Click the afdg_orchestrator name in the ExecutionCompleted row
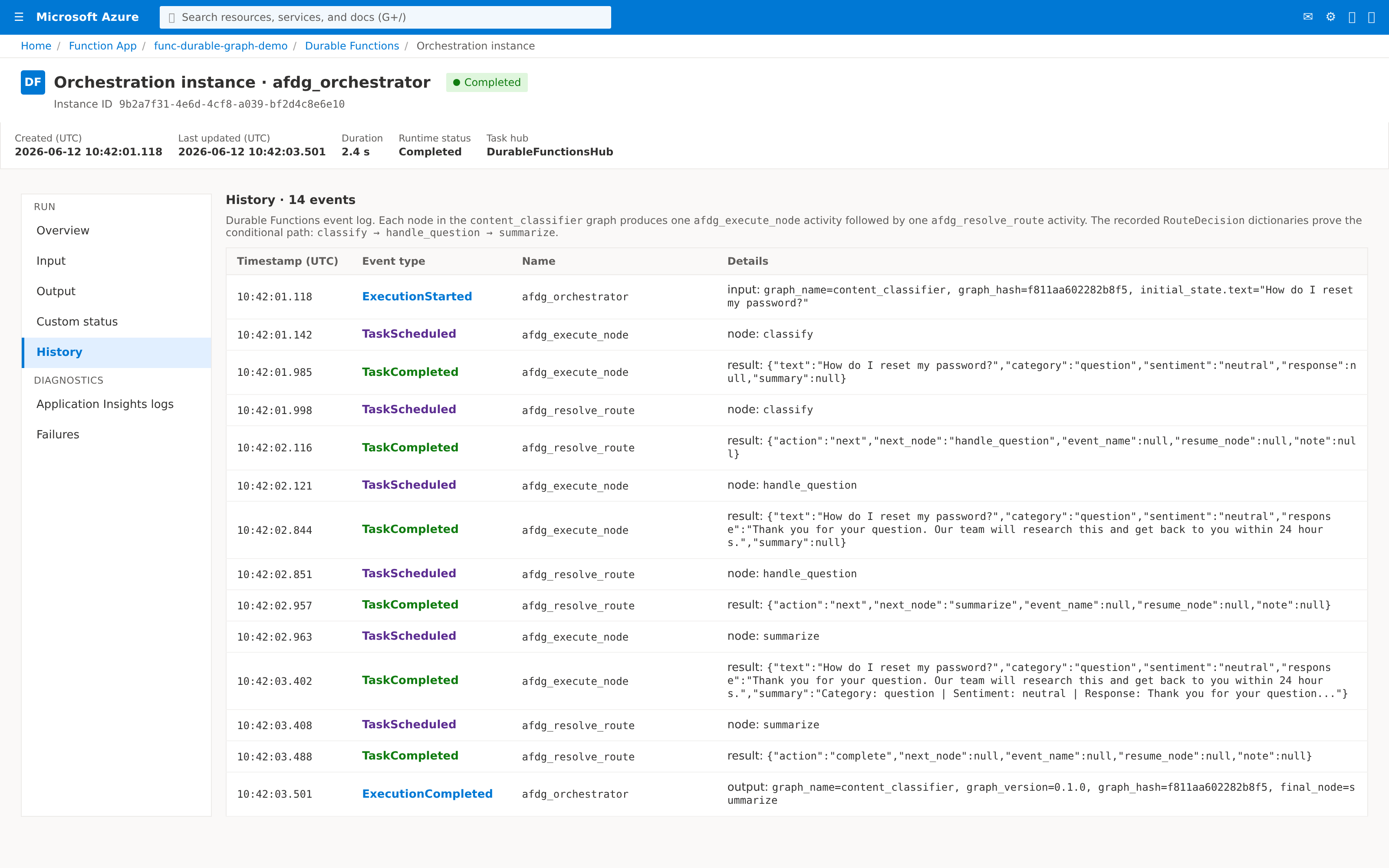Image resolution: width=1389 pixels, height=868 pixels. [x=575, y=795]
